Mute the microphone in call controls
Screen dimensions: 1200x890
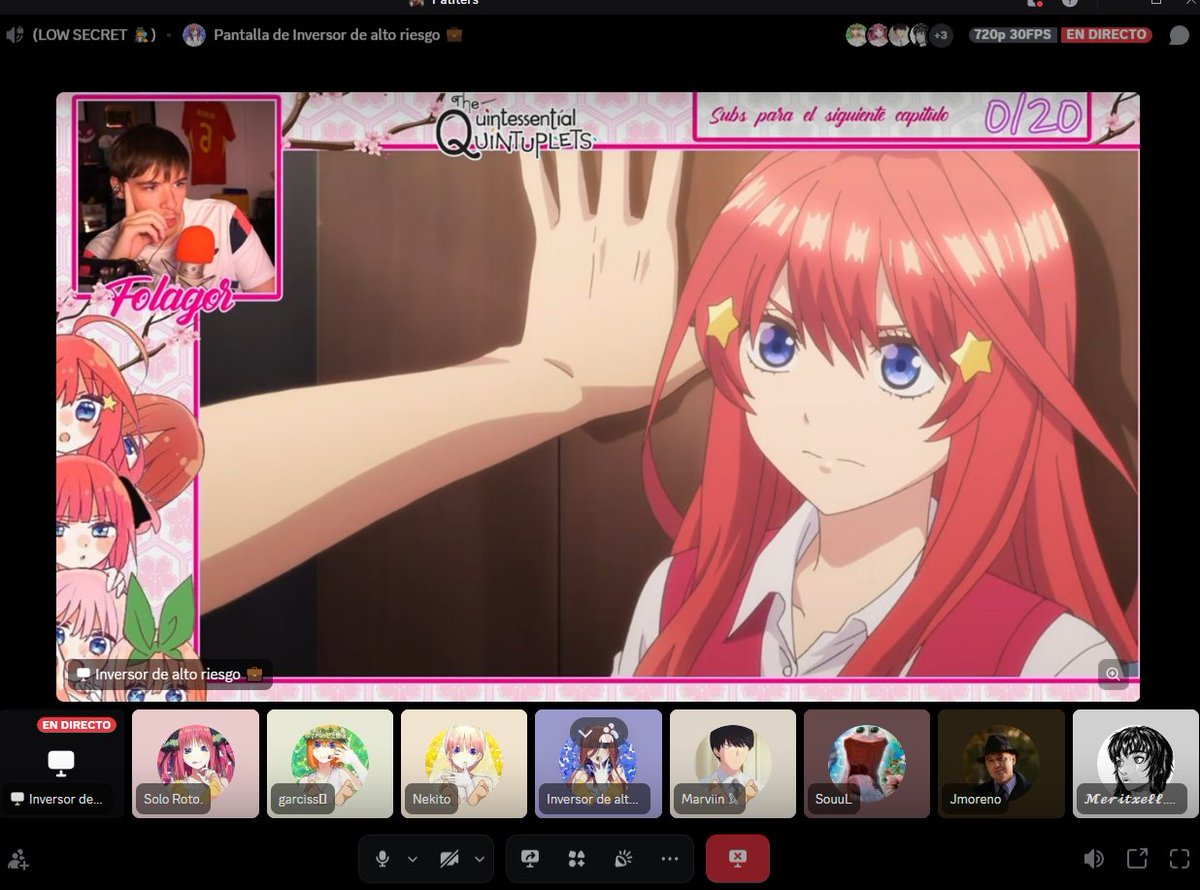coord(381,859)
